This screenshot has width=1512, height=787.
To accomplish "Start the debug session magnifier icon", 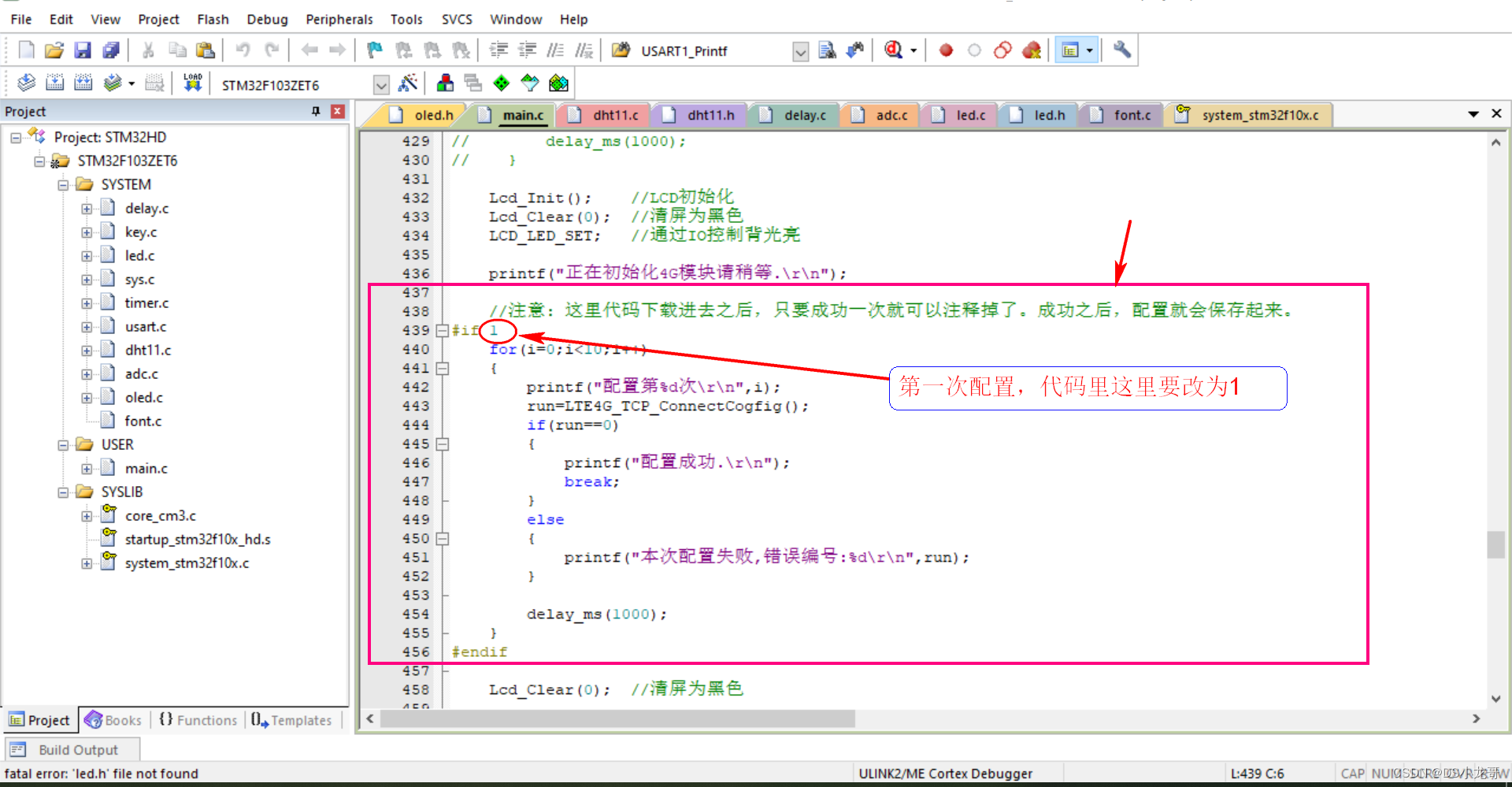I will (893, 50).
